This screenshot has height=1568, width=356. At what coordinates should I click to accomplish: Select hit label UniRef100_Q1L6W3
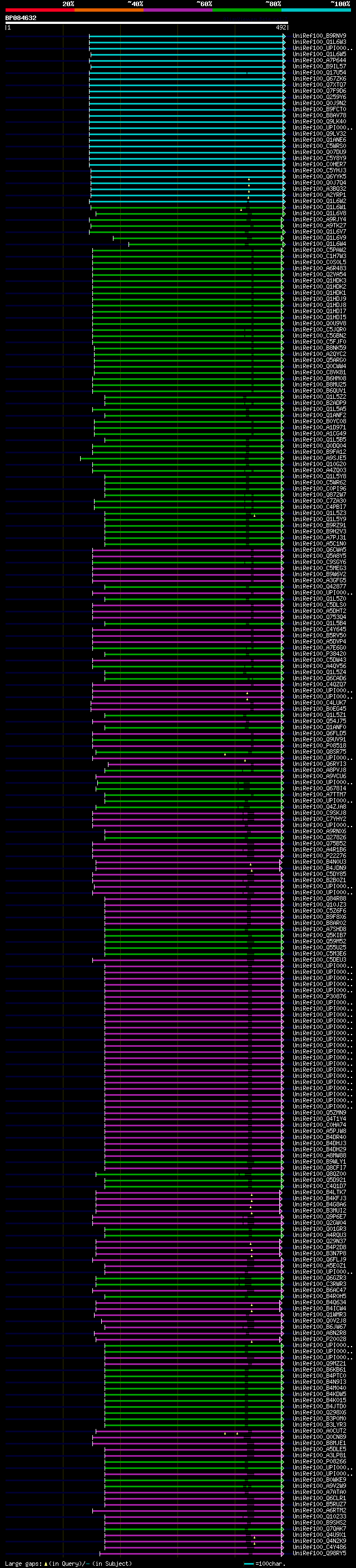[319, 42]
